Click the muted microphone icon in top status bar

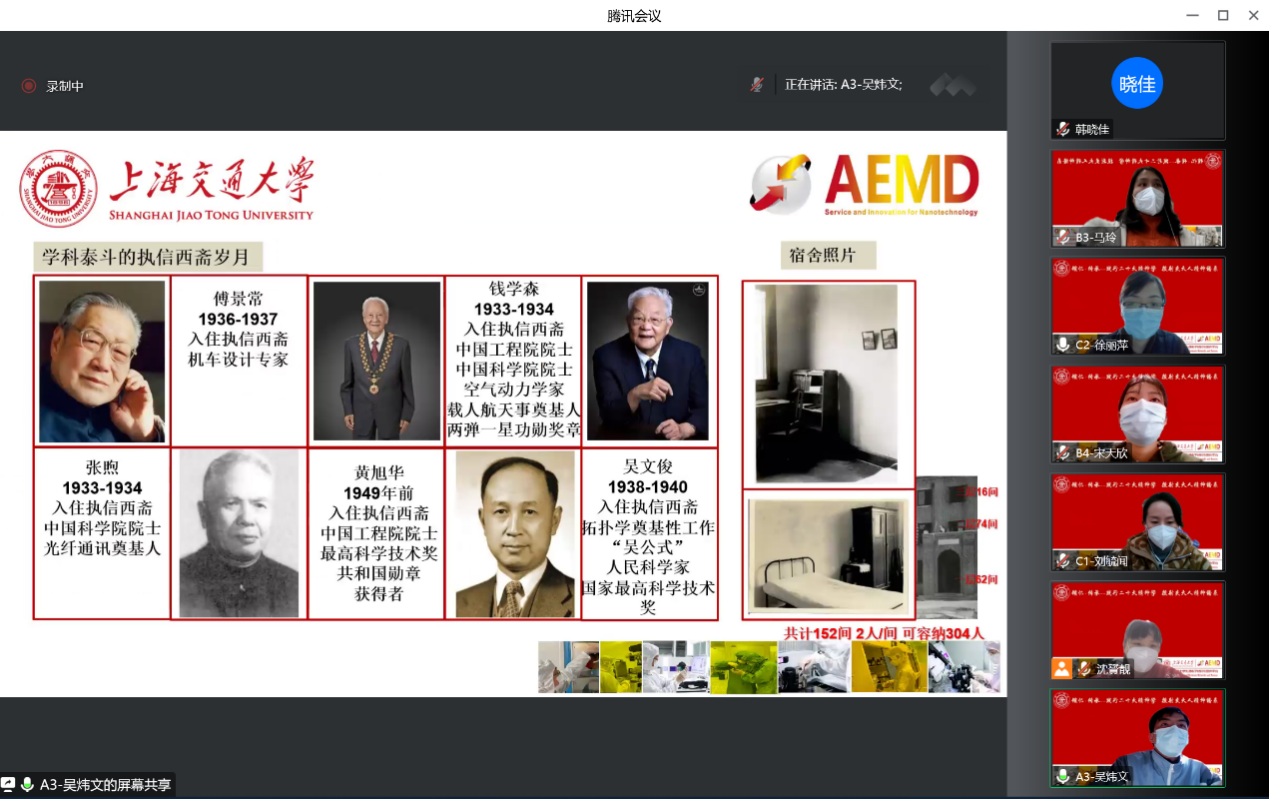[758, 85]
